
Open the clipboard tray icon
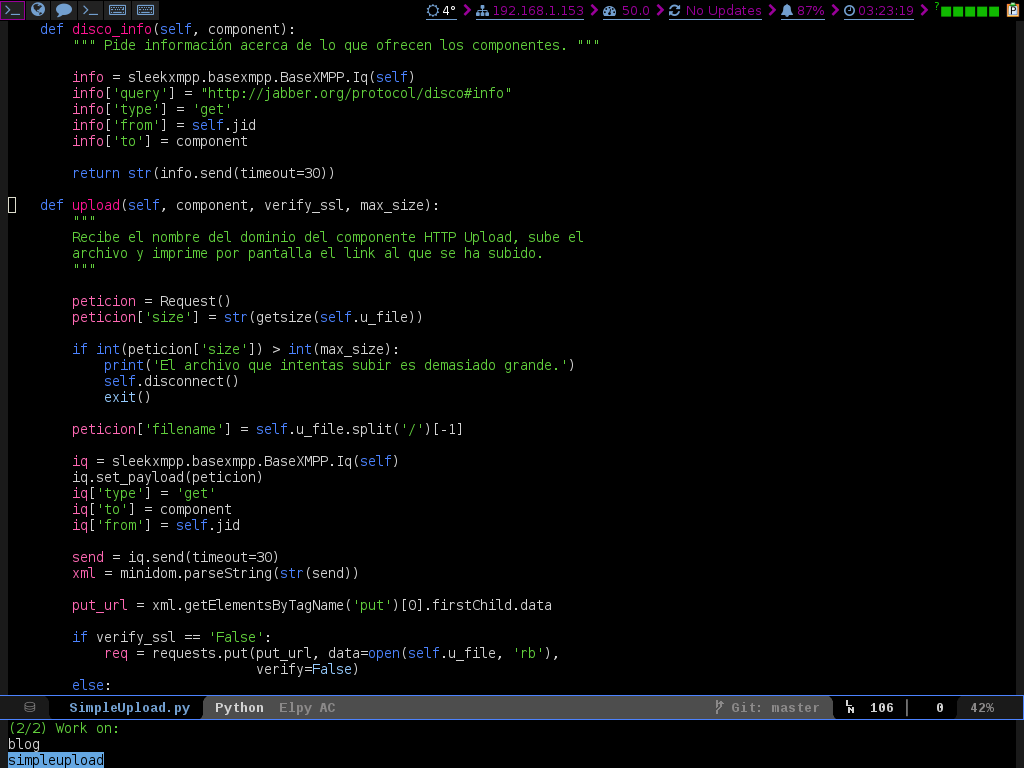(x=1012, y=10)
